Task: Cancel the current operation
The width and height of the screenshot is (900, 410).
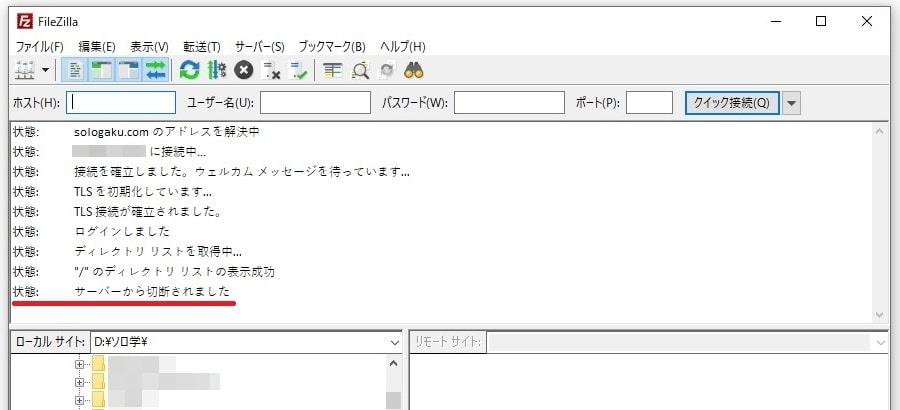Action: coord(243,70)
